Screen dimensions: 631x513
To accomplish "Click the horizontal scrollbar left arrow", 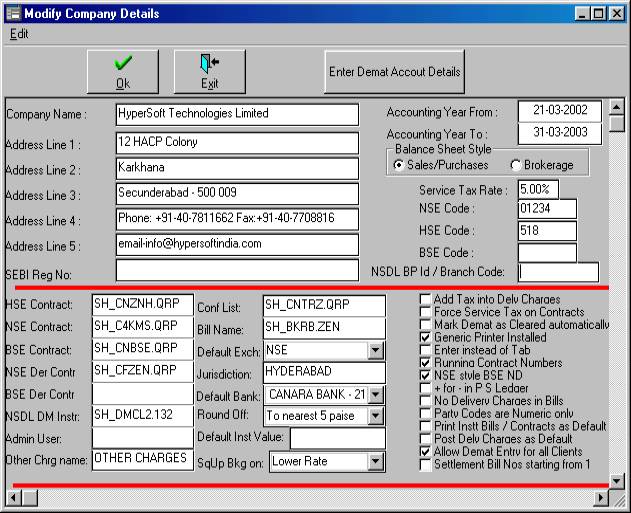I will pyautogui.click(x=14, y=496).
